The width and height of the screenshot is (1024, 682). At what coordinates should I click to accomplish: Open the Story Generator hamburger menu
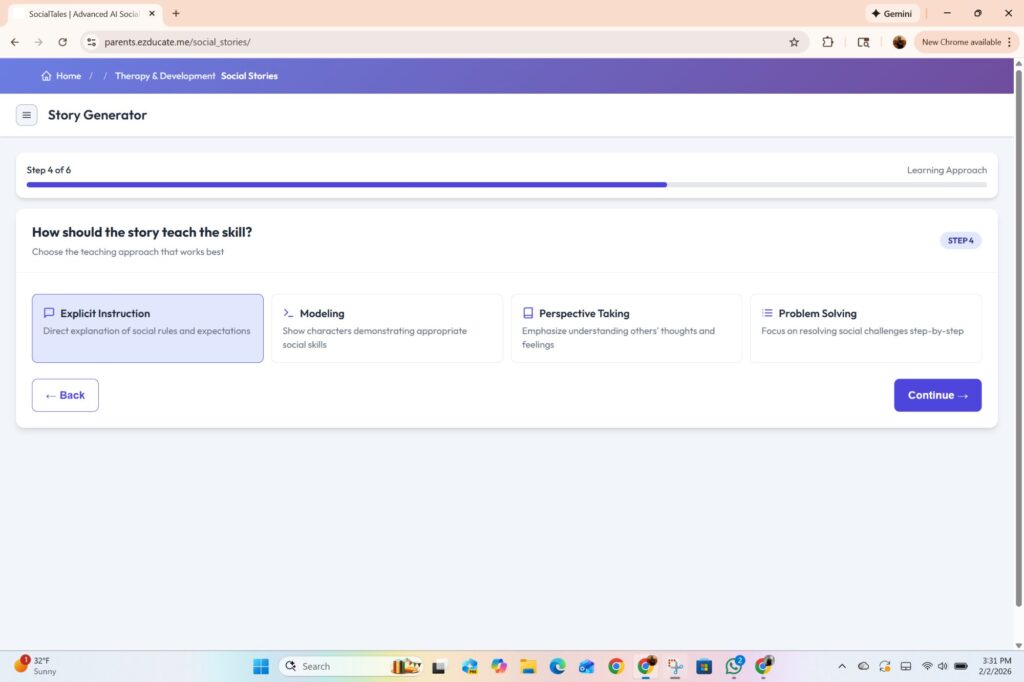26,115
